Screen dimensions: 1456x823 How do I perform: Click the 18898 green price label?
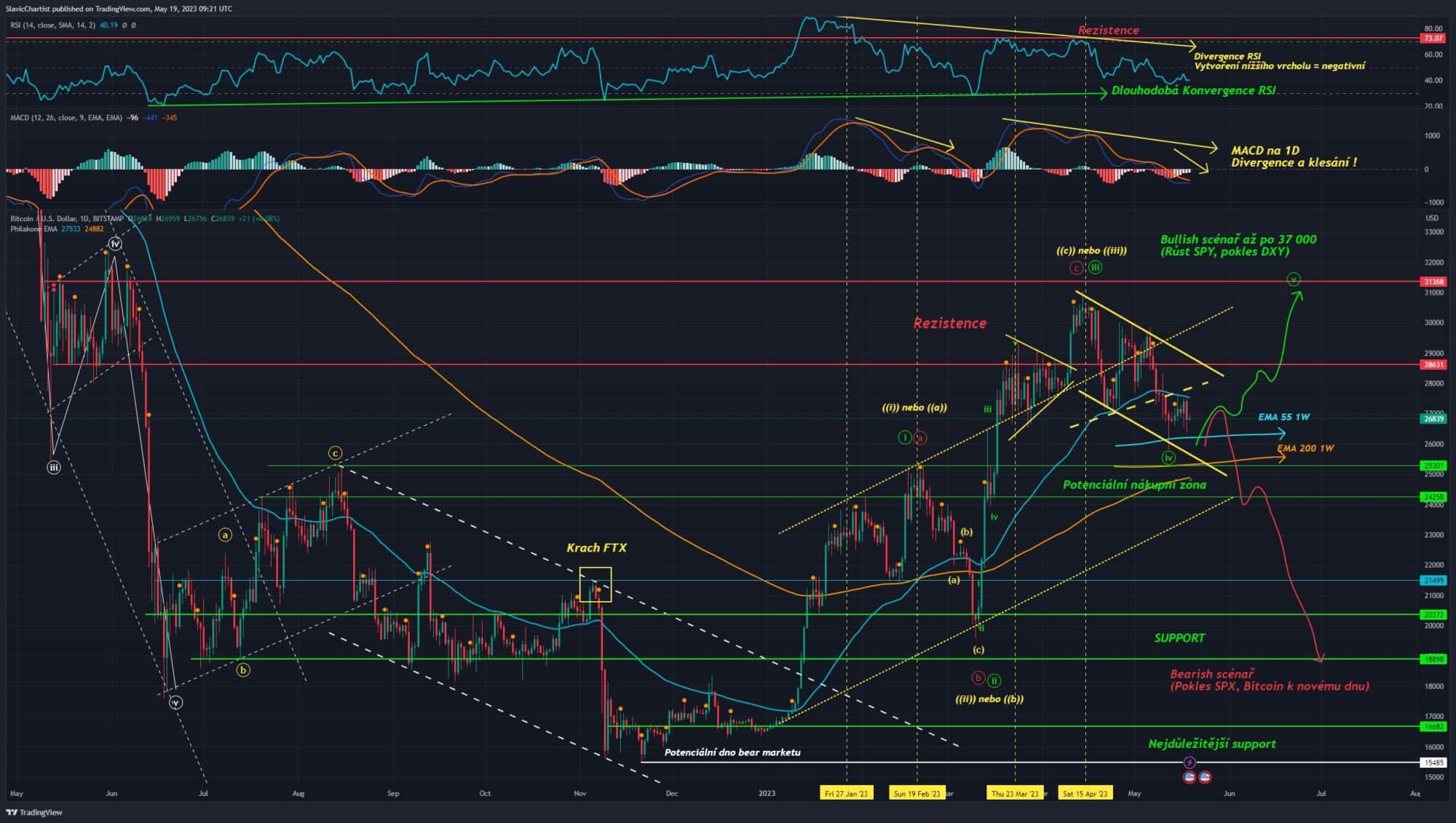[1433, 659]
